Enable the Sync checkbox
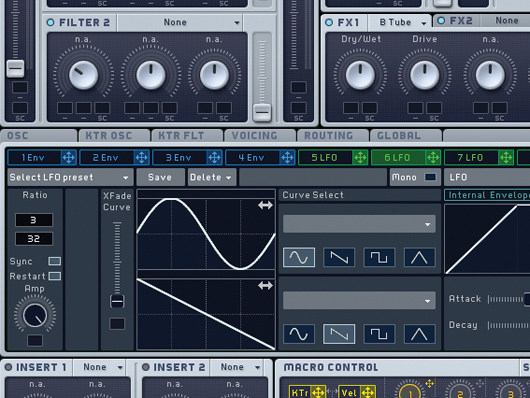Screen dimensions: 530x398 tap(55, 261)
